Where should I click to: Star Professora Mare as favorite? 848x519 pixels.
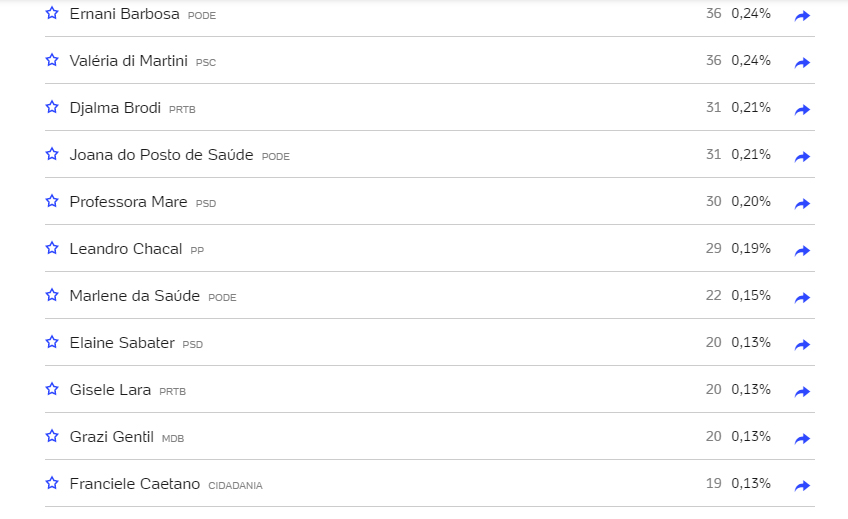coord(52,201)
